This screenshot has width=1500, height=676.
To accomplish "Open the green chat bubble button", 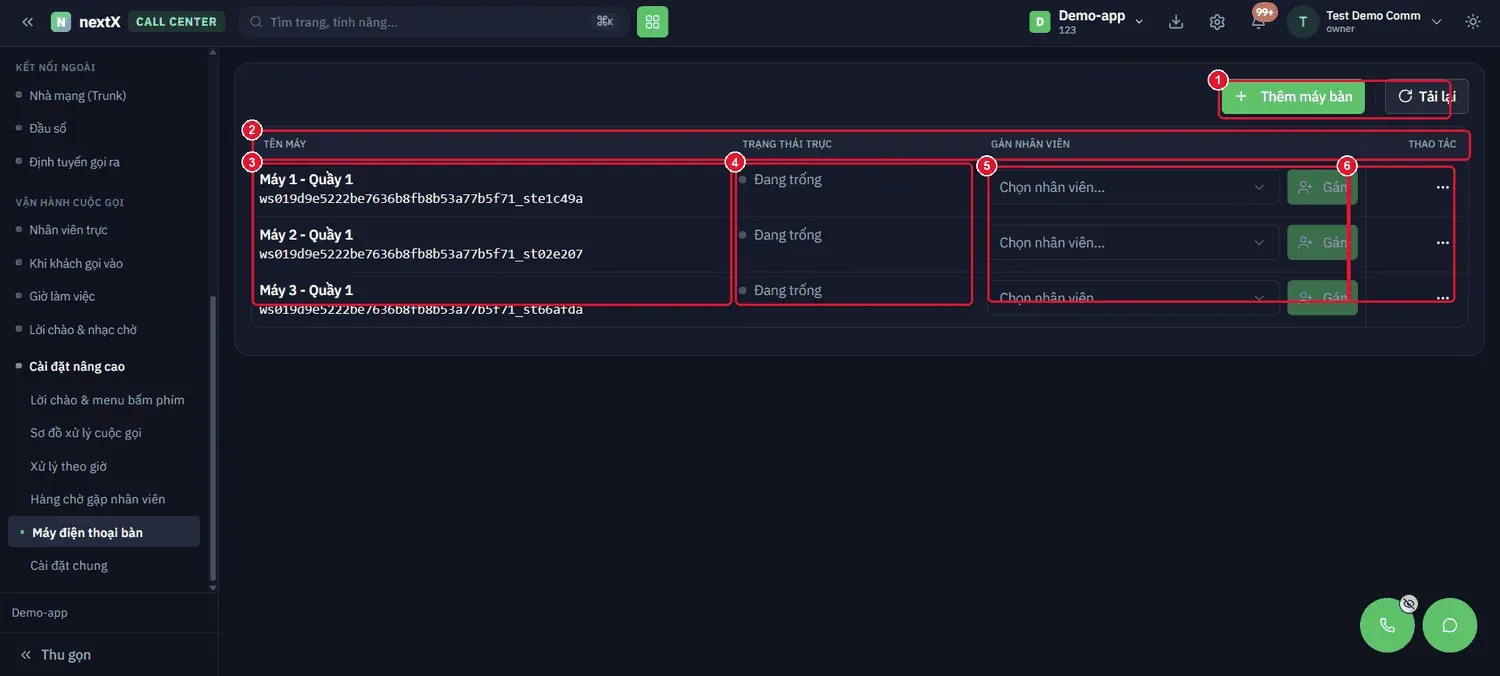I will (x=1449, y=625).
